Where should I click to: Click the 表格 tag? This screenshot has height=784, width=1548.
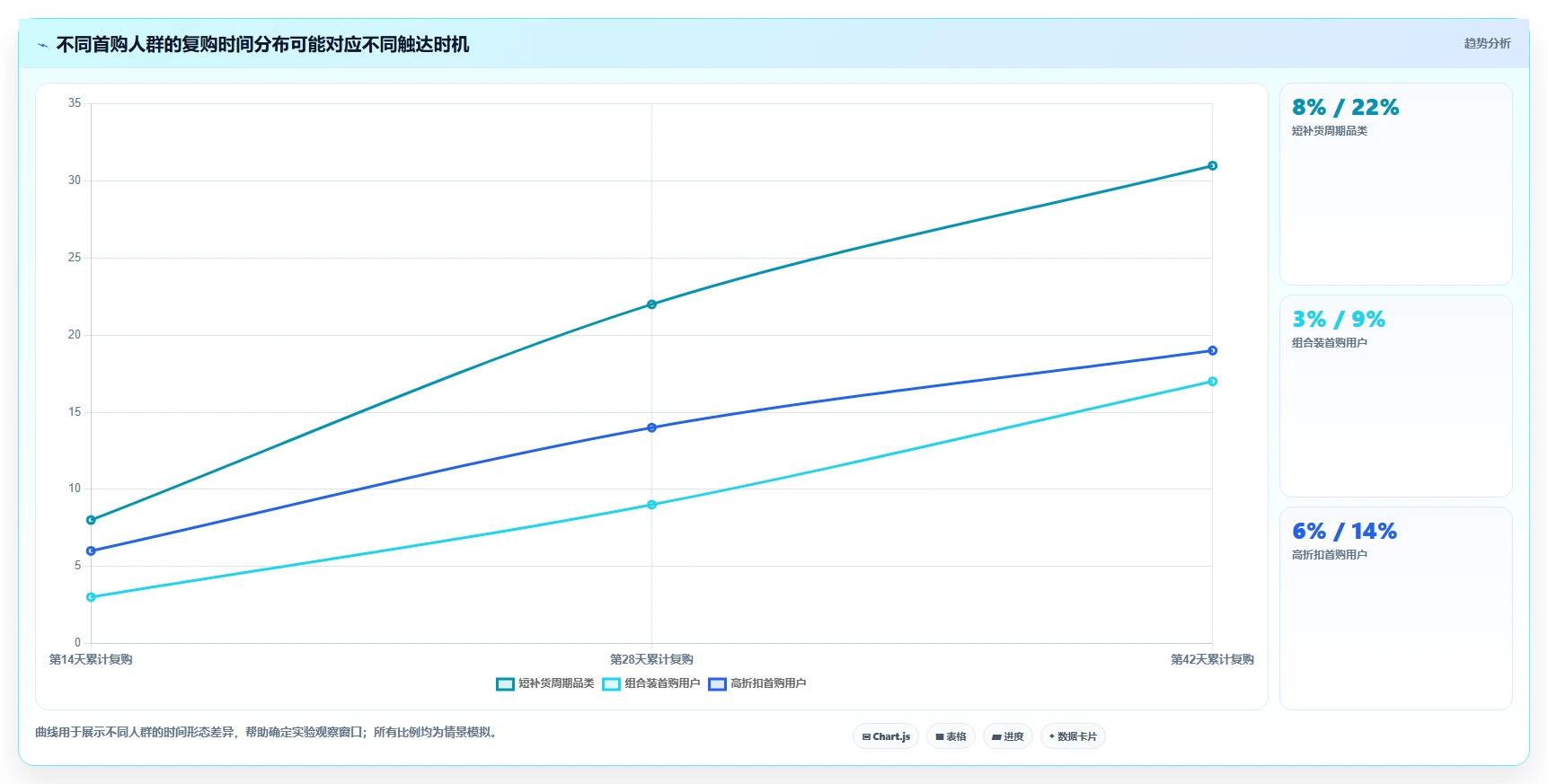point(951,736)
